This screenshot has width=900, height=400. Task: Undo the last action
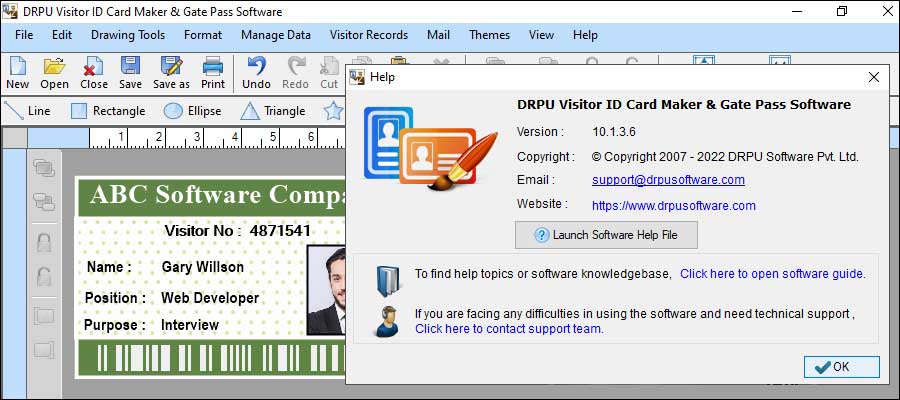tap(256, 72)
